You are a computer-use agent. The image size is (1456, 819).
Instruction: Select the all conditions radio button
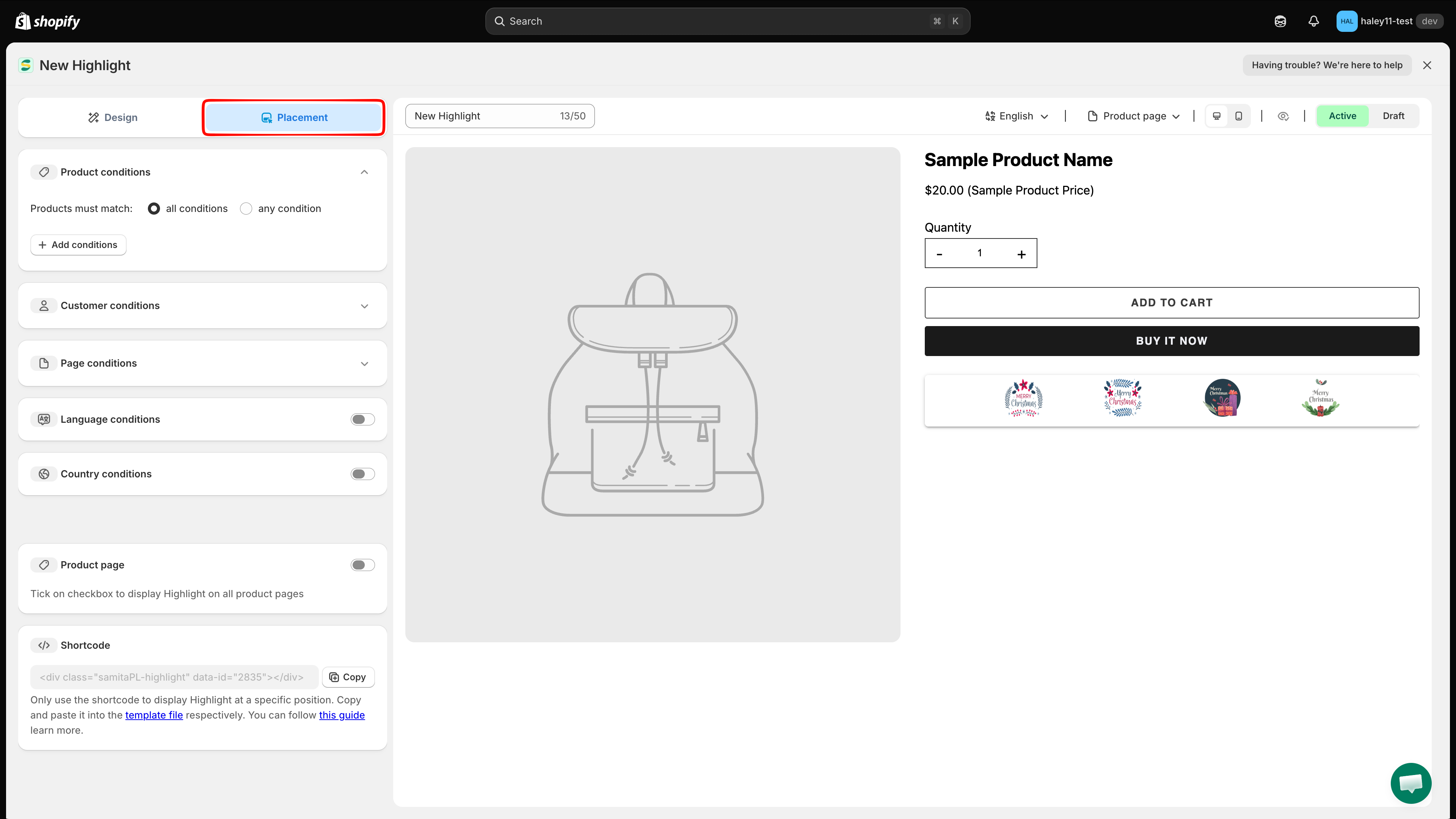(154, 209)
